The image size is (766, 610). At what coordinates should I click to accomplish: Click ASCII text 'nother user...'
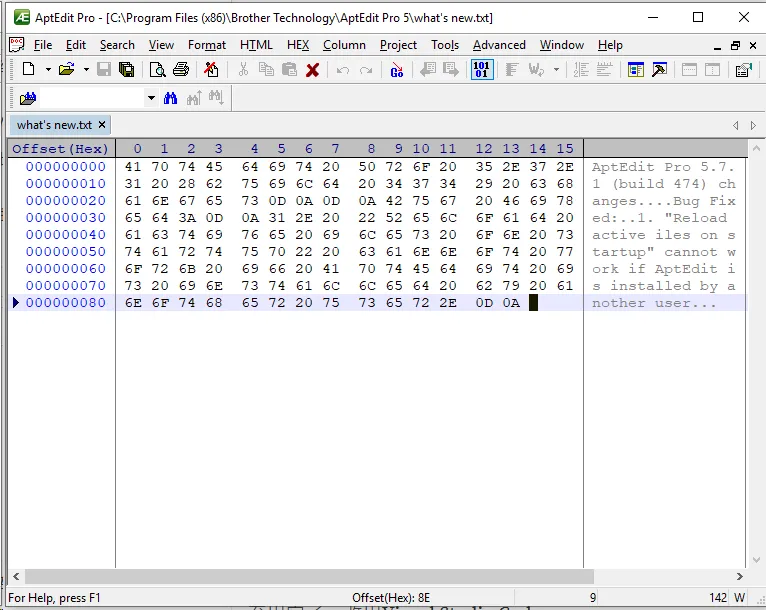click(654, 303)
